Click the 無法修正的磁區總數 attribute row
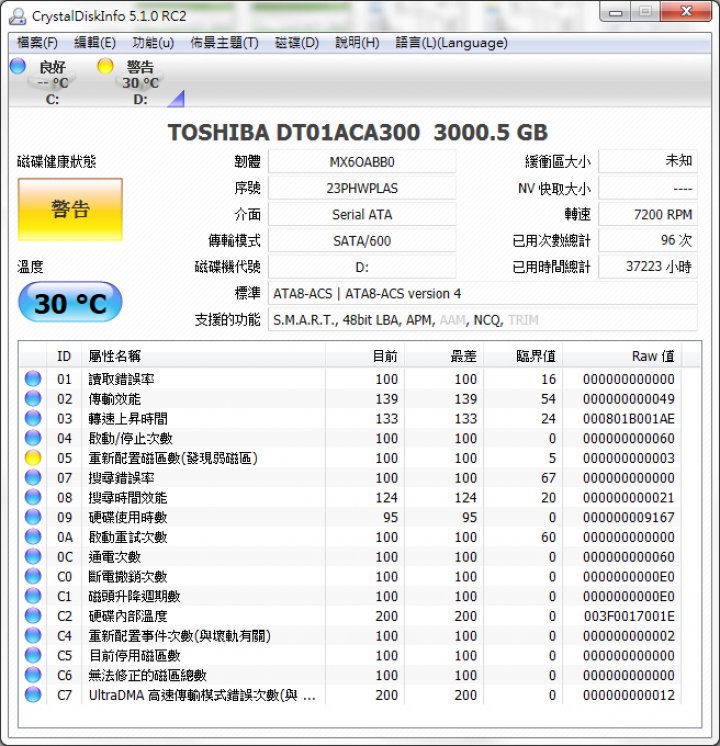This screenshot has width=720, height=746. (x=350, y=675)
